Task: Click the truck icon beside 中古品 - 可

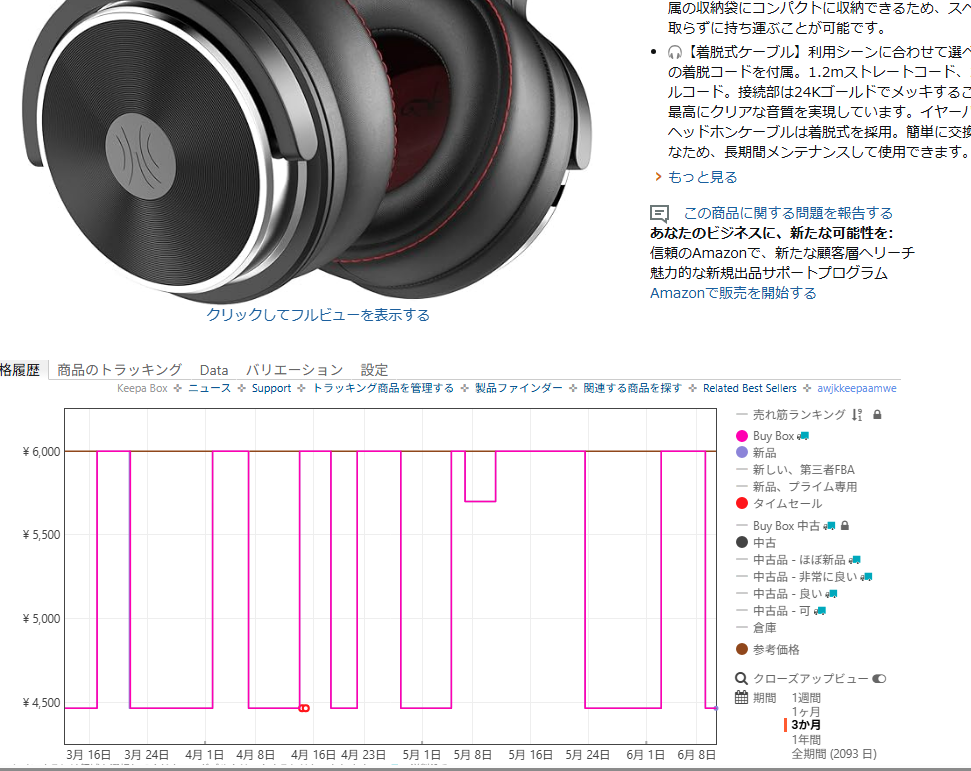Action: [x=820, y=611]
